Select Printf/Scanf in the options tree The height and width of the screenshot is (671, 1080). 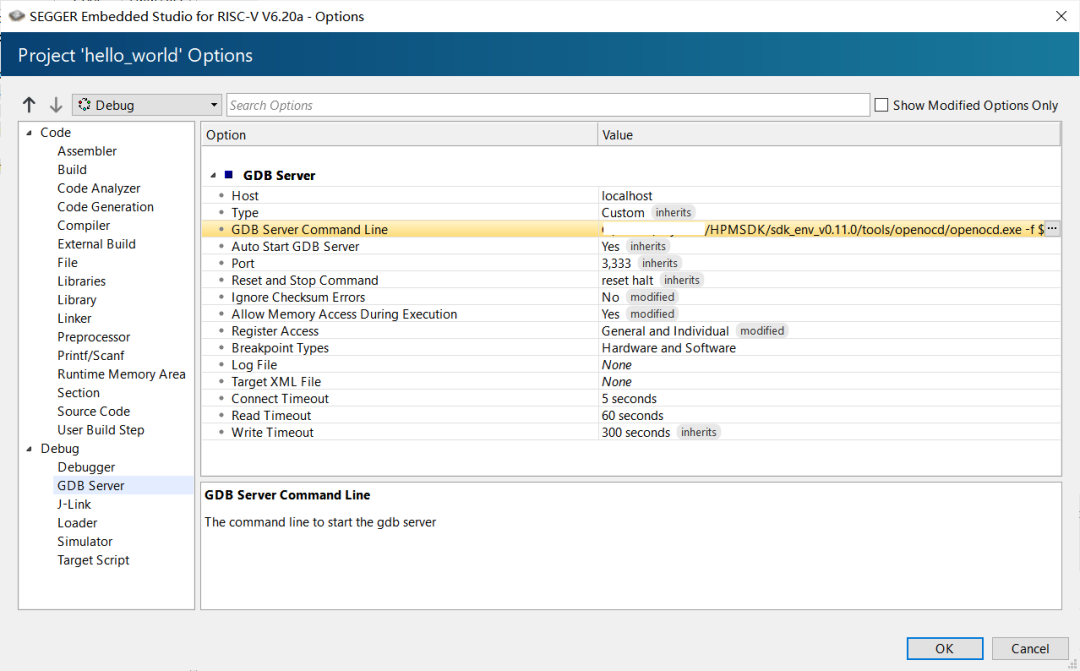click(91, 355)
